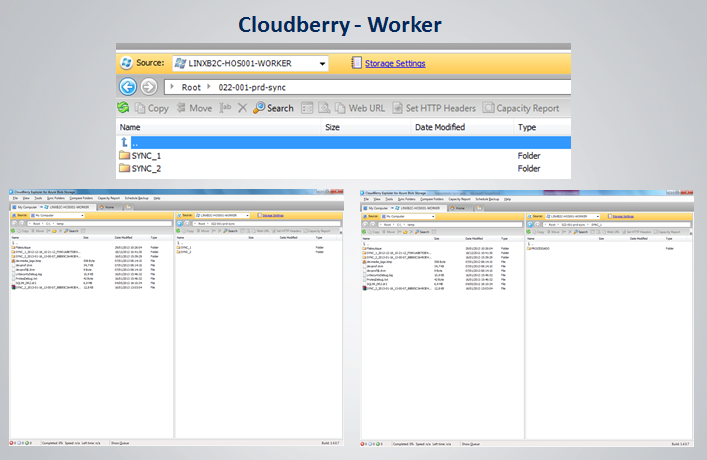Open Storage Settings link in right small window
The width and height of the screenshot is (707, 460).
(x=624, y=216)
